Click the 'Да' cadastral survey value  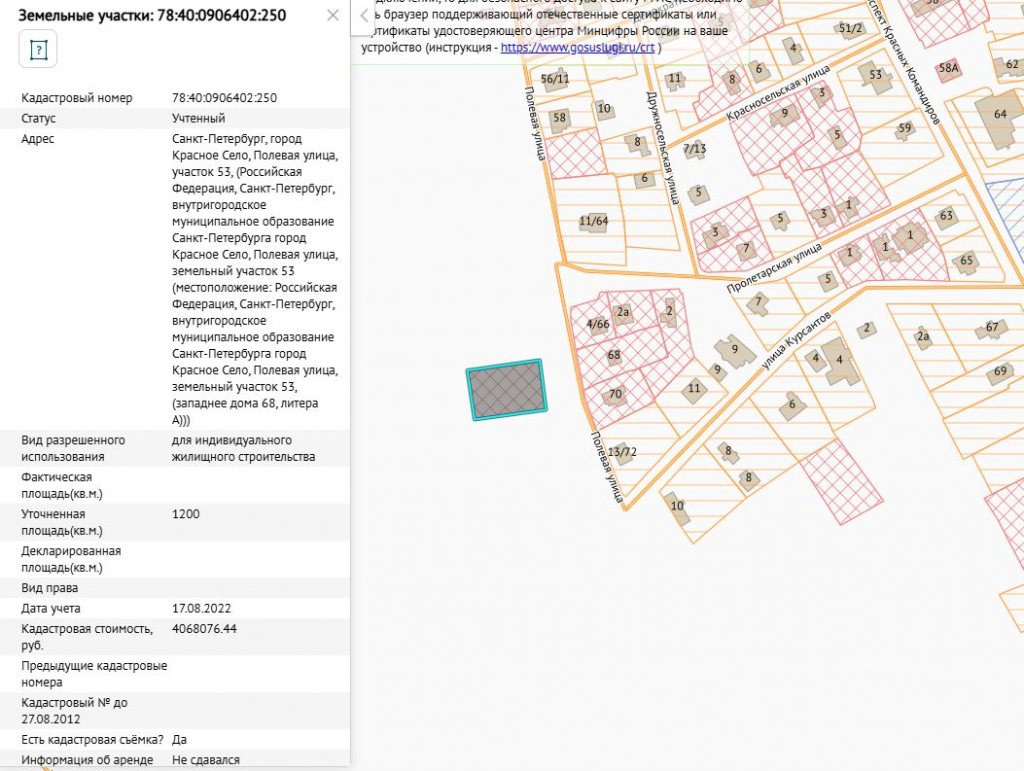pyautogui.click(x=179, y=740)
